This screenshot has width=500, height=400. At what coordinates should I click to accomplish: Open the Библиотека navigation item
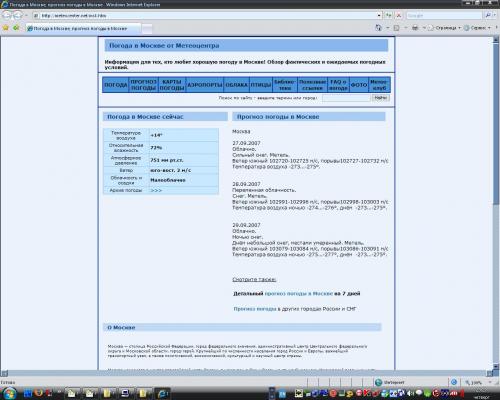coord(285,85)
